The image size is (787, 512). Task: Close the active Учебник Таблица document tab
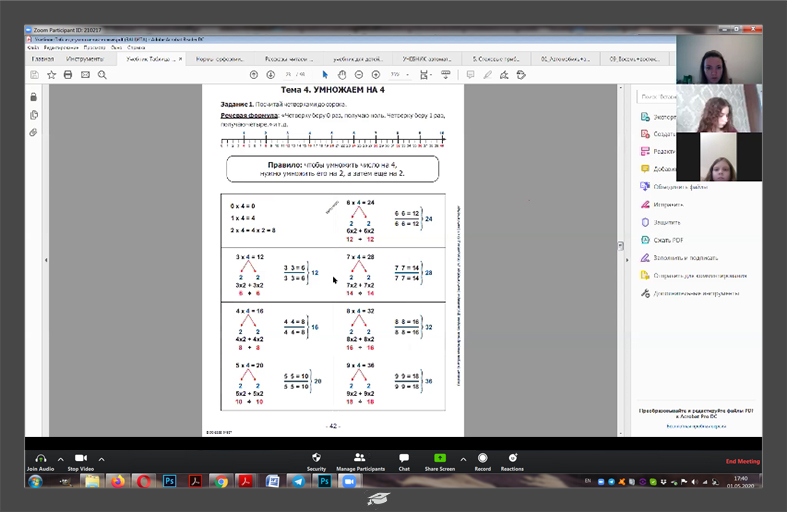tap(181, 59)
